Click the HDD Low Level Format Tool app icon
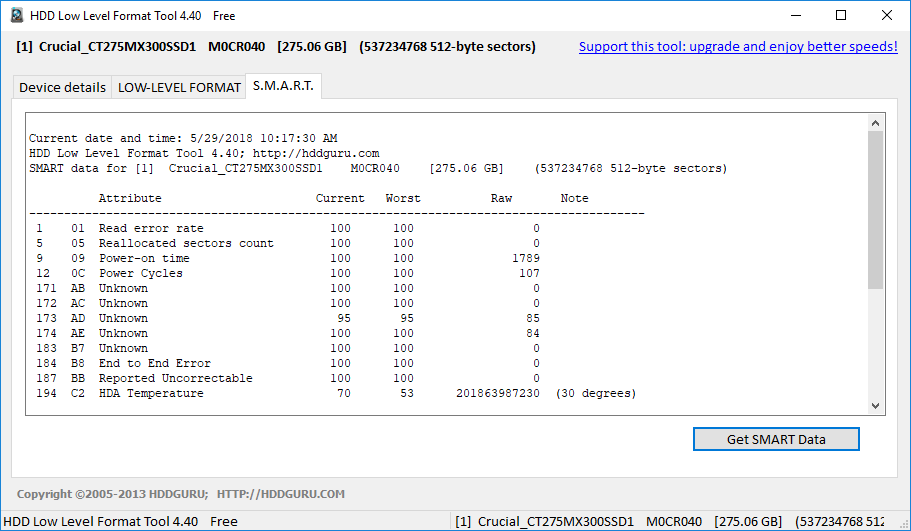The height and width of the screenshot is (531, 911). tap(17, 16)
